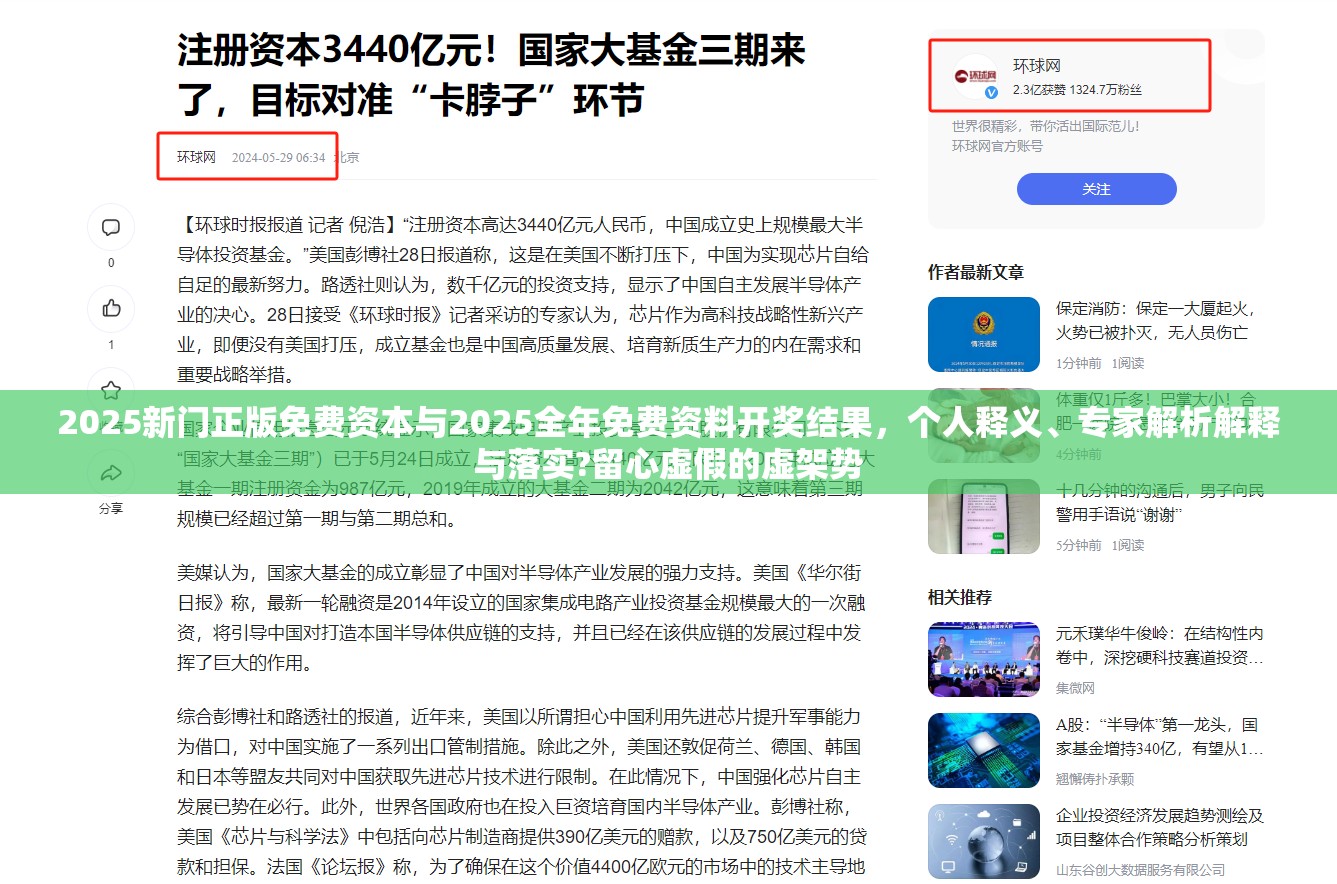Click the article headline 注册资本3440亿元
The width and height of the screenshot is (1337, 884).
[491, 74]
